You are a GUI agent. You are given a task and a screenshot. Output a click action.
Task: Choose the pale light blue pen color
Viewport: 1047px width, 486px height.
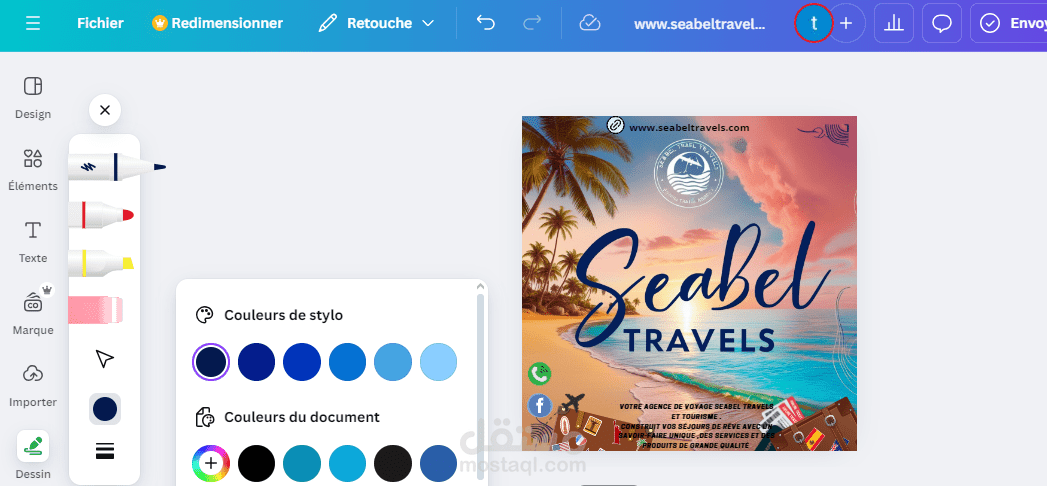click(x=439, y=362)
